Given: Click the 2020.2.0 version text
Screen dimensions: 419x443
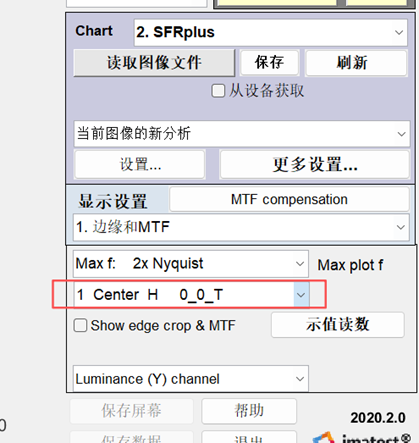Looking at the screenshot, I should [378, 418].
